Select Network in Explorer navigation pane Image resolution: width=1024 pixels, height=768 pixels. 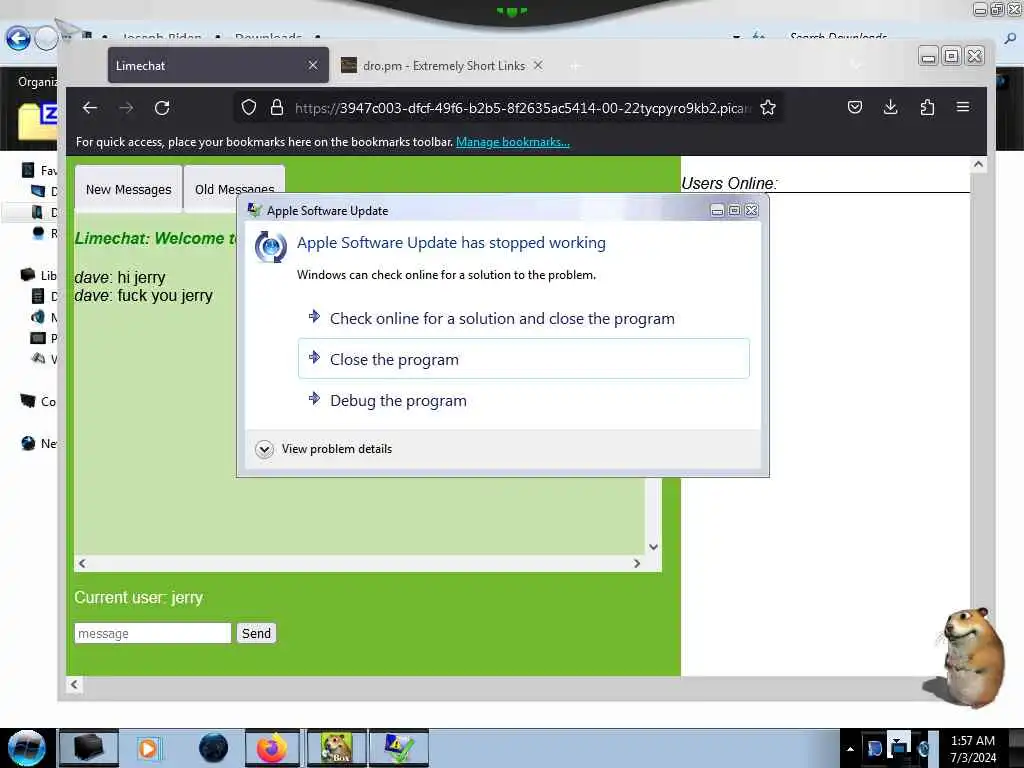(x=39, y=443)
